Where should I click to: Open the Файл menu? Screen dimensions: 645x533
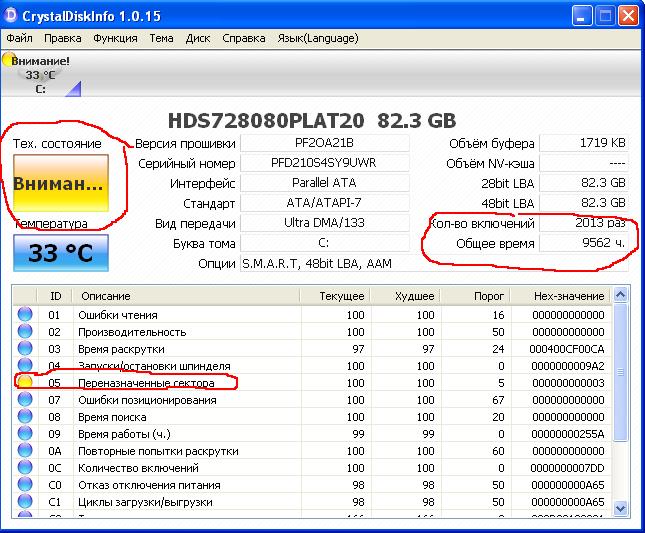[x=19, y=38]
